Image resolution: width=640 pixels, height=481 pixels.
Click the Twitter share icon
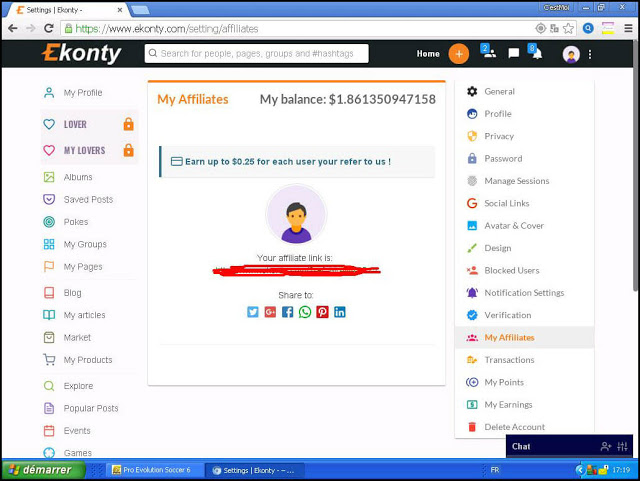tap(253, 312)
